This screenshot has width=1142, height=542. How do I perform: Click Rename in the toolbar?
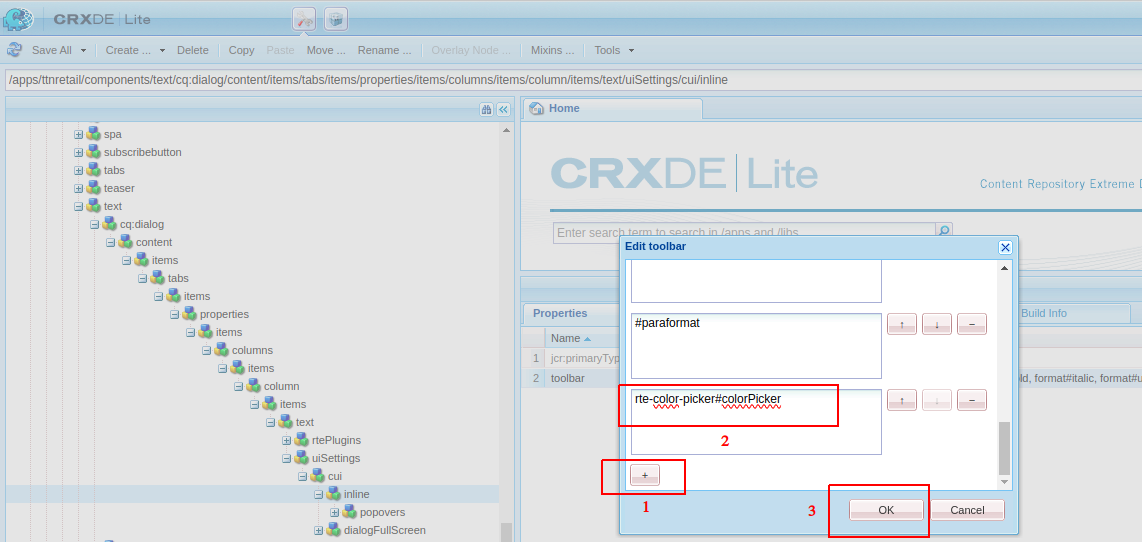[x=384, y=50]
